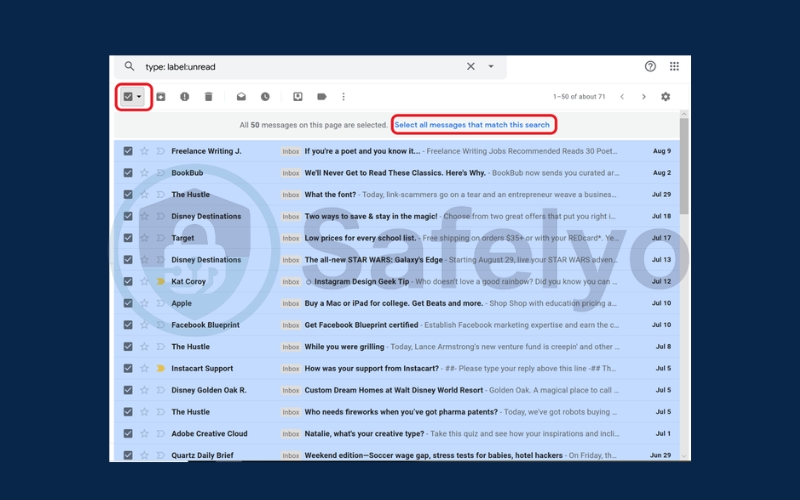Click the Inbox label on the Target row
The height and width of the screenshot is (500, 800).
[291, 238]
